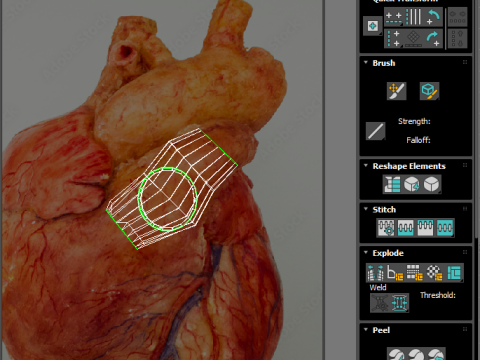Image resolution: width=480 pixels, height=360 pixels.
Task: Click the diamond-grid Align to Edge icon
Action: coord(413,38)
